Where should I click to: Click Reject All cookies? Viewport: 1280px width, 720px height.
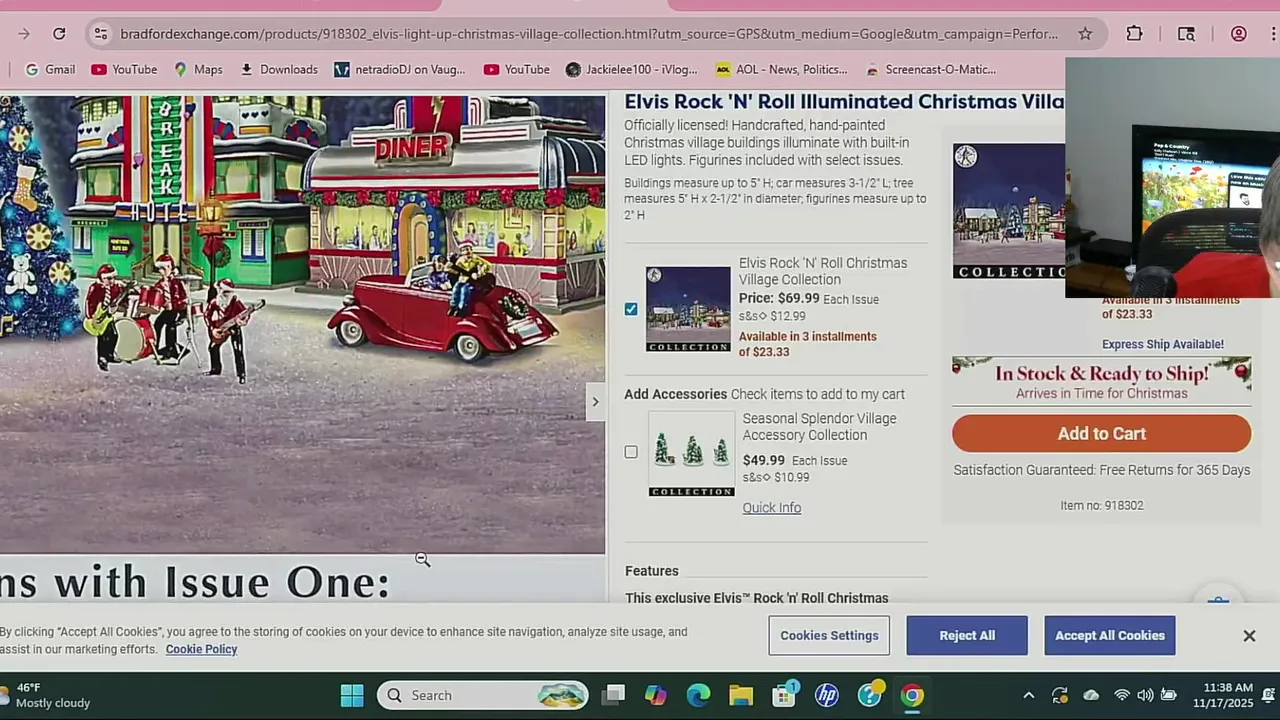click(x=967, y=635)
